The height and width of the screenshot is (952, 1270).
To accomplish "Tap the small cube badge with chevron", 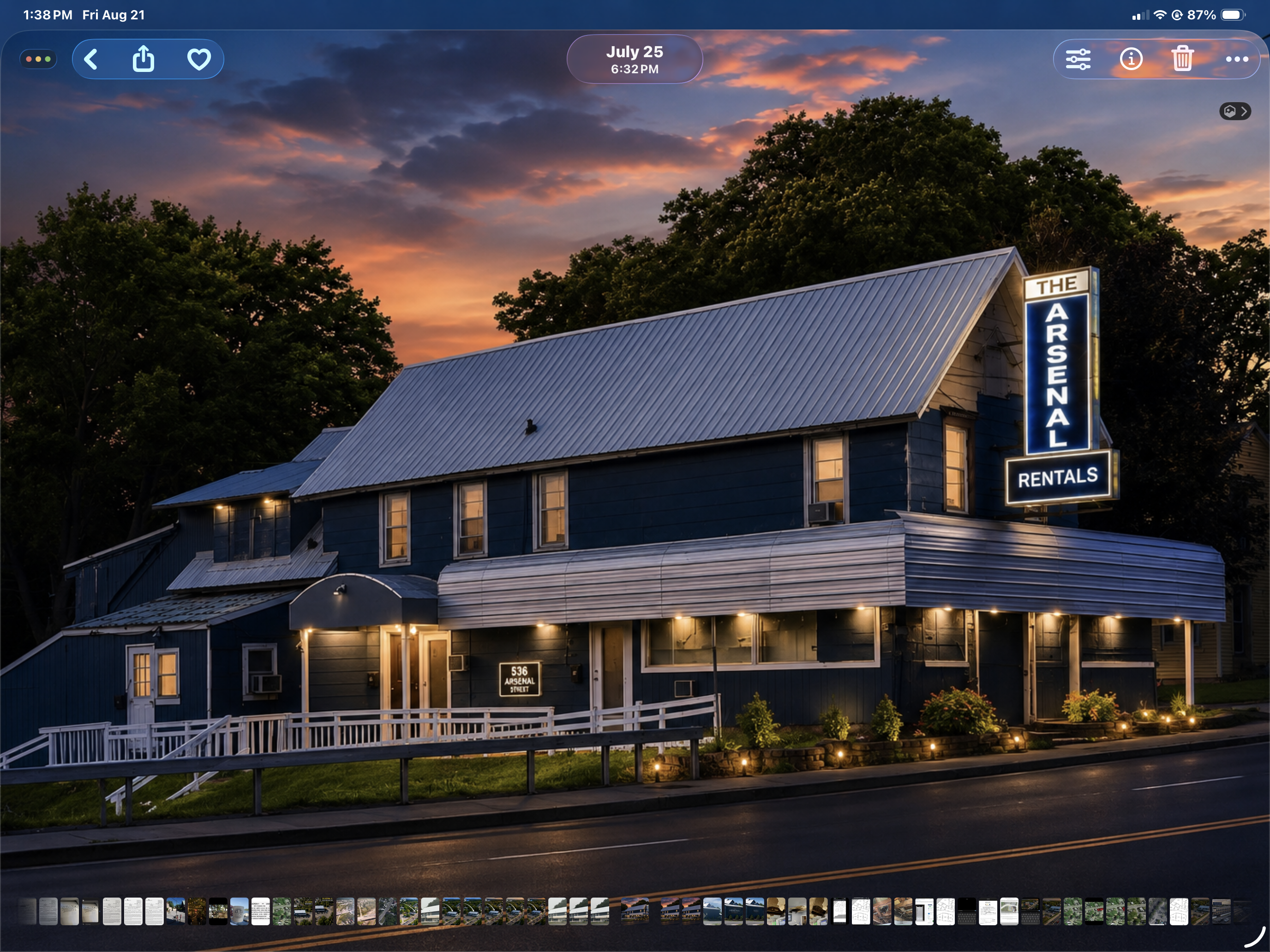I will point(1234,111).
